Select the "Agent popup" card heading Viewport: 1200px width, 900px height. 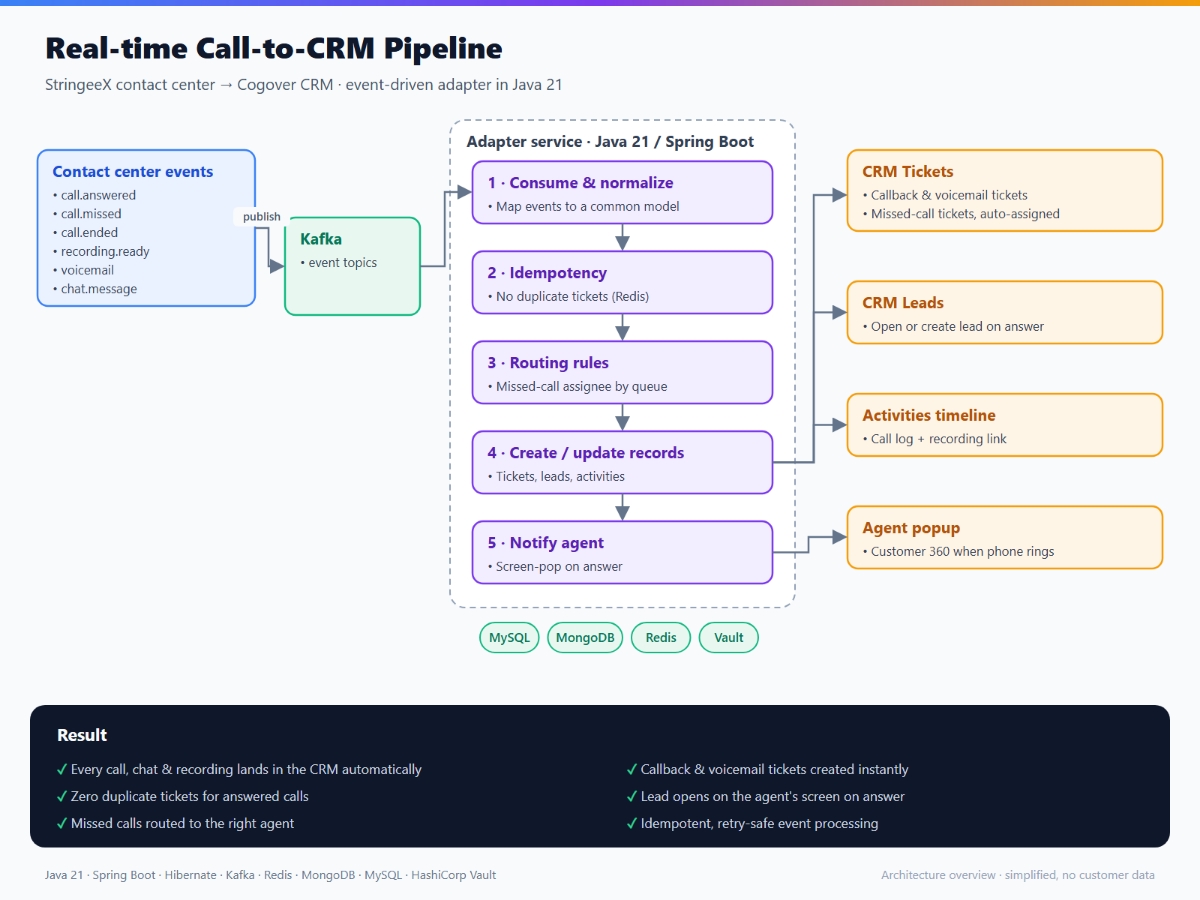point(913,528)
